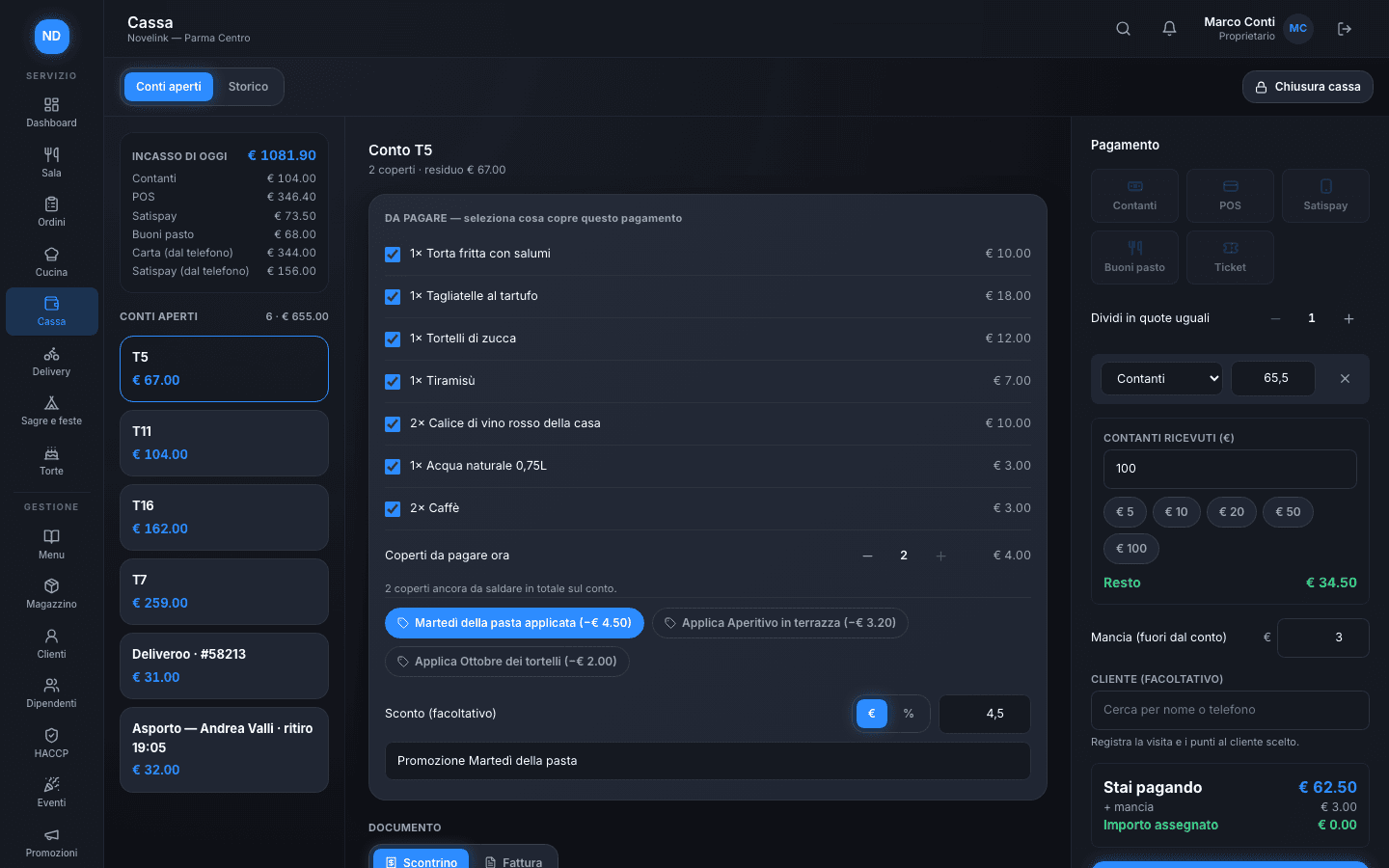Go to Dashboard in sidebar
The image size is (1389, 868).
click(52, 112)
